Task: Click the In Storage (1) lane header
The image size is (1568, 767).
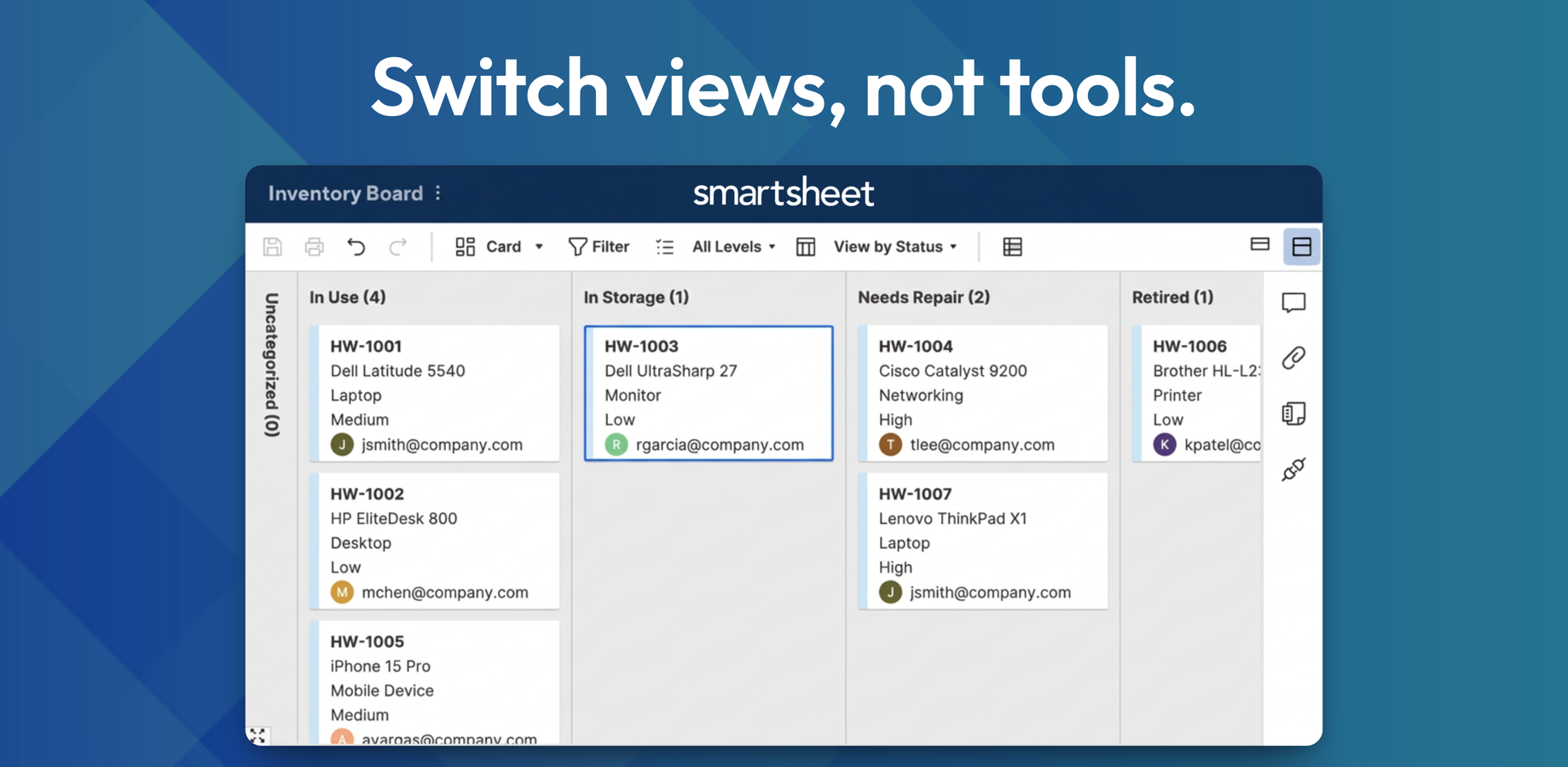Action: click(636, 297)
